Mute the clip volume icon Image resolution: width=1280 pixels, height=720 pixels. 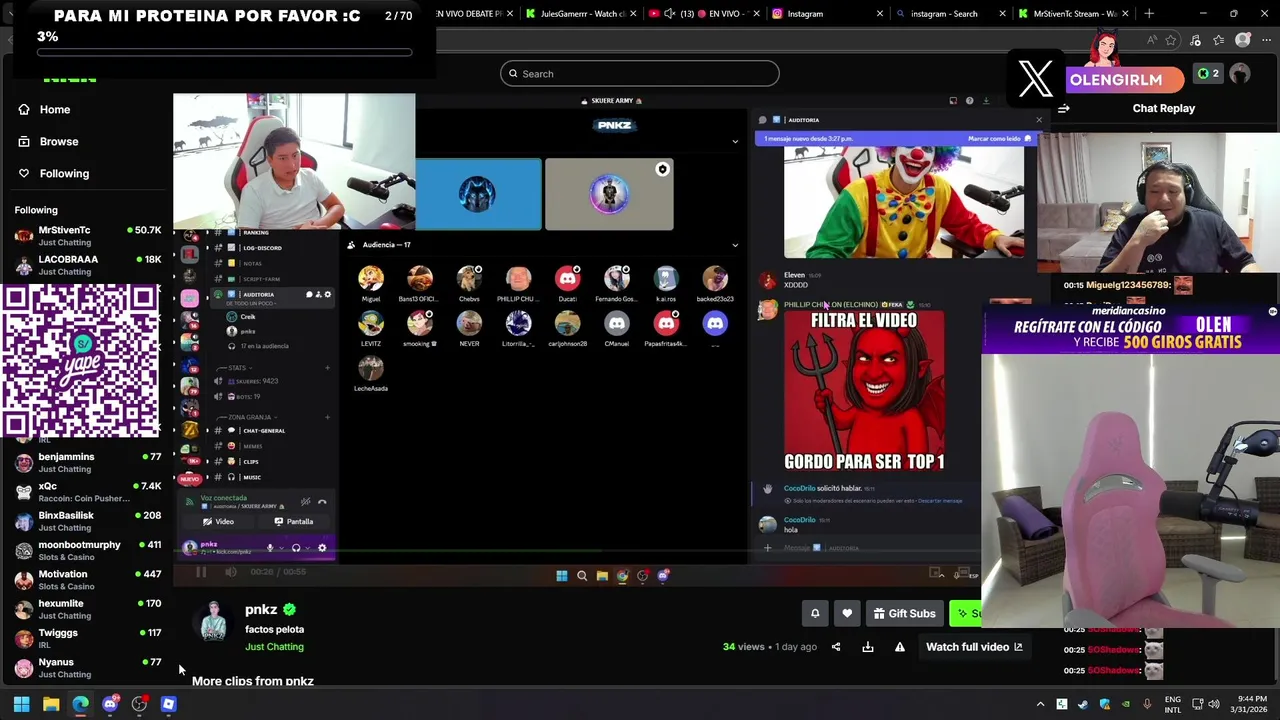pos(230,572)
